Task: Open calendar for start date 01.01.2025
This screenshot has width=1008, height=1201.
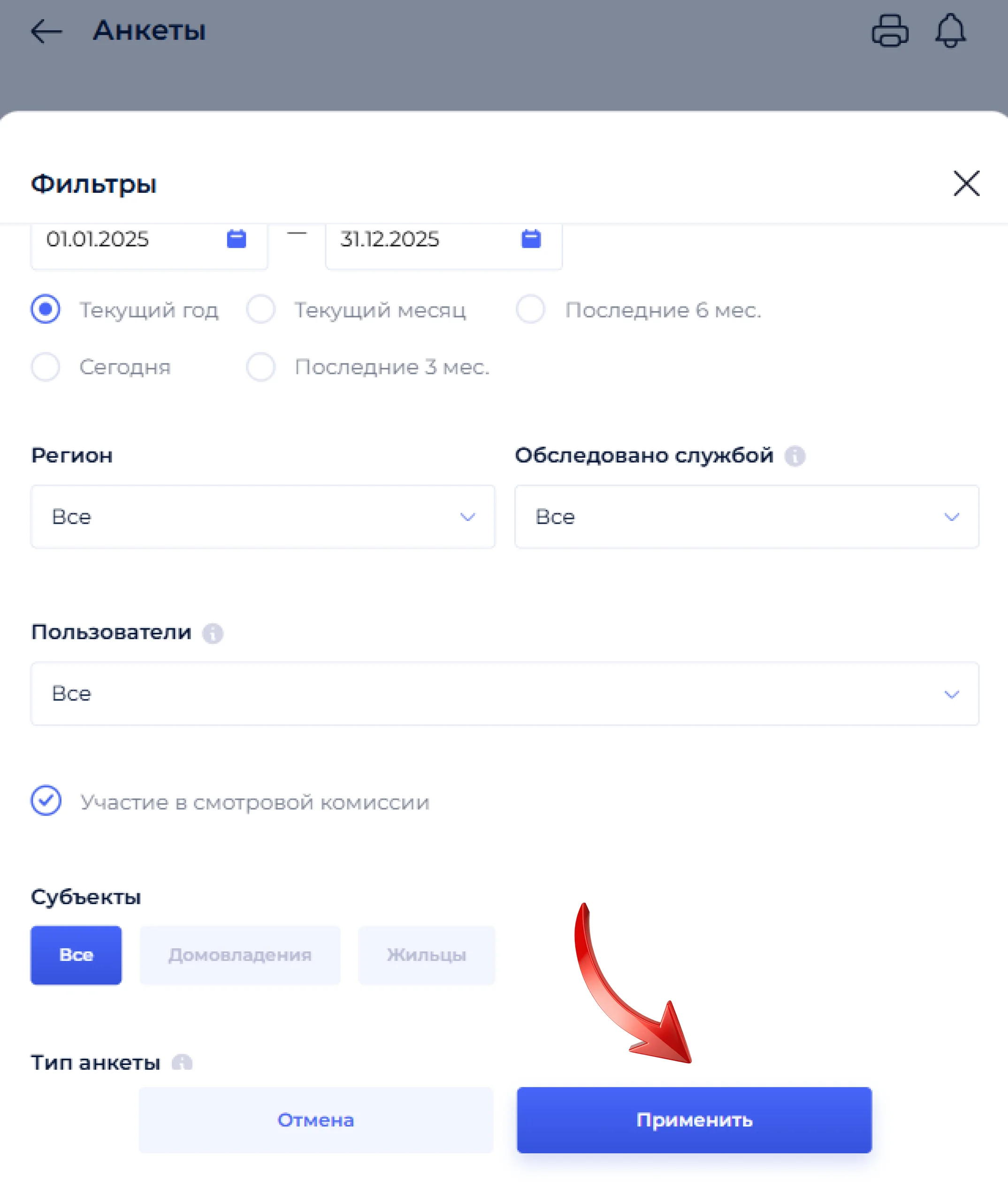Action: point(236,238)
